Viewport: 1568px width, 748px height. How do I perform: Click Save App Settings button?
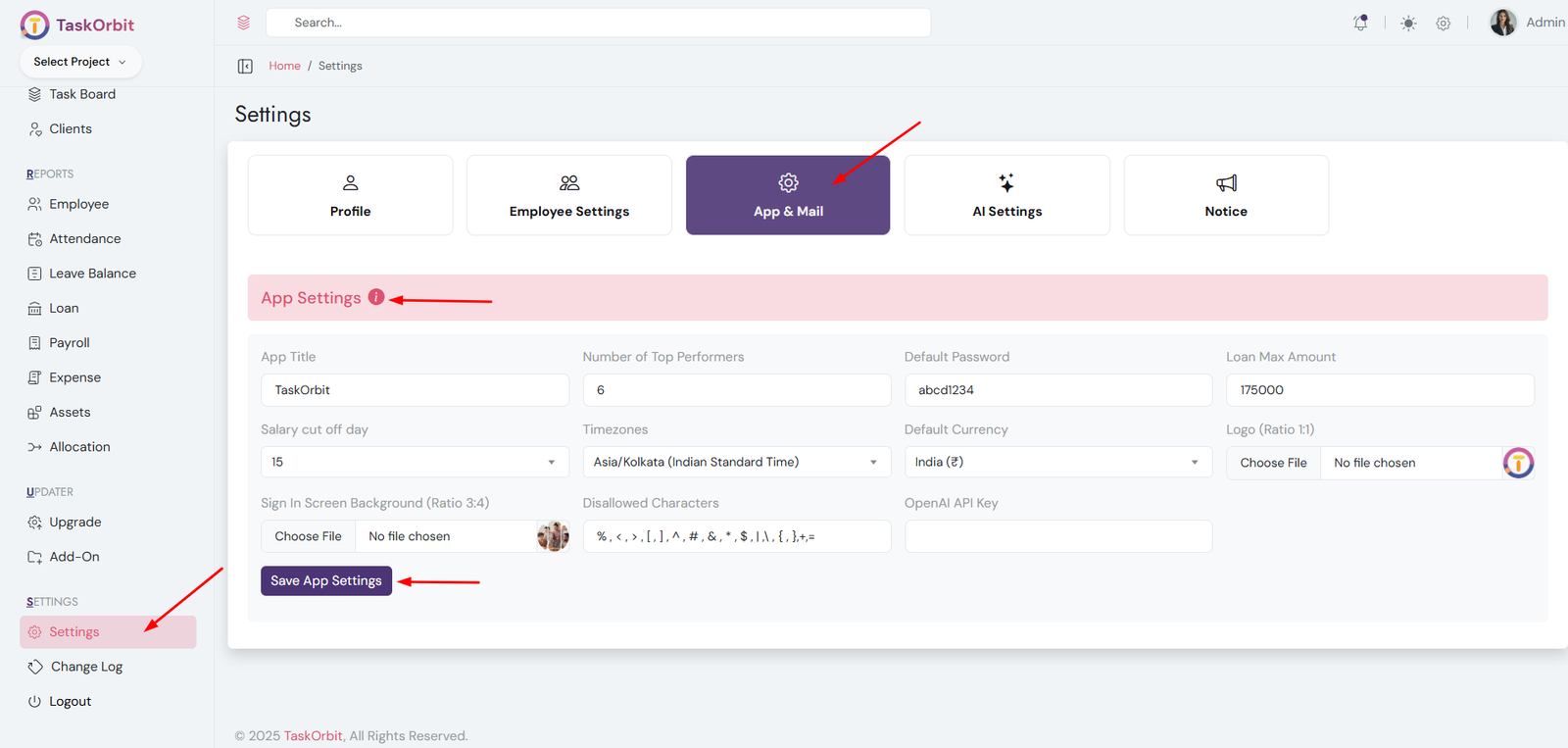coord(326,580)
